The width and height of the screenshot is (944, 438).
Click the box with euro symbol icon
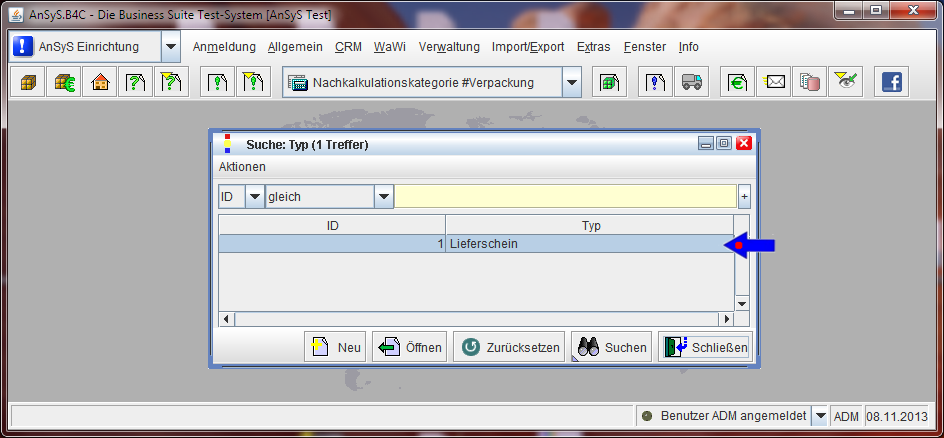pos(63,83)
